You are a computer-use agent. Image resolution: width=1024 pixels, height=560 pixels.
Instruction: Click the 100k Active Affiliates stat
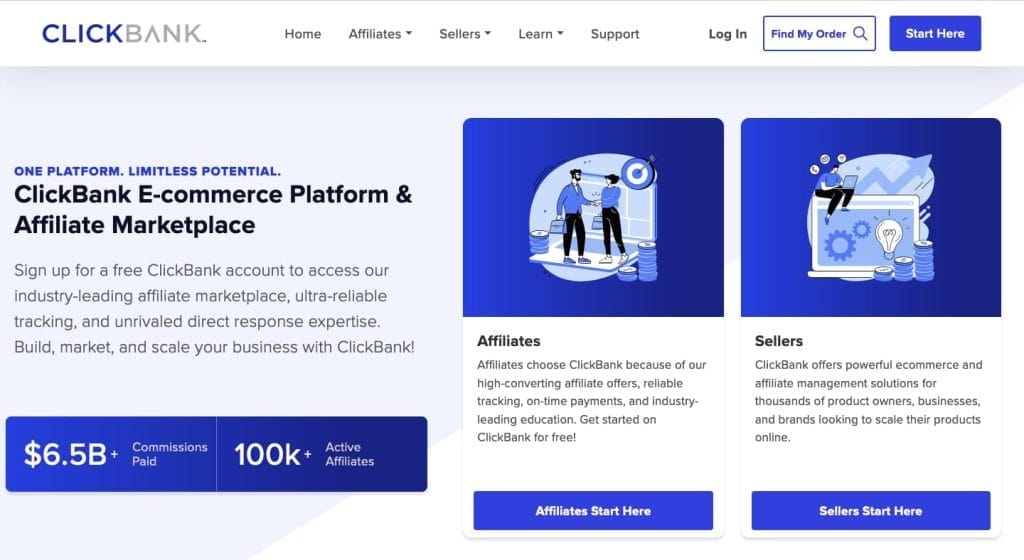tap(304, 454)
